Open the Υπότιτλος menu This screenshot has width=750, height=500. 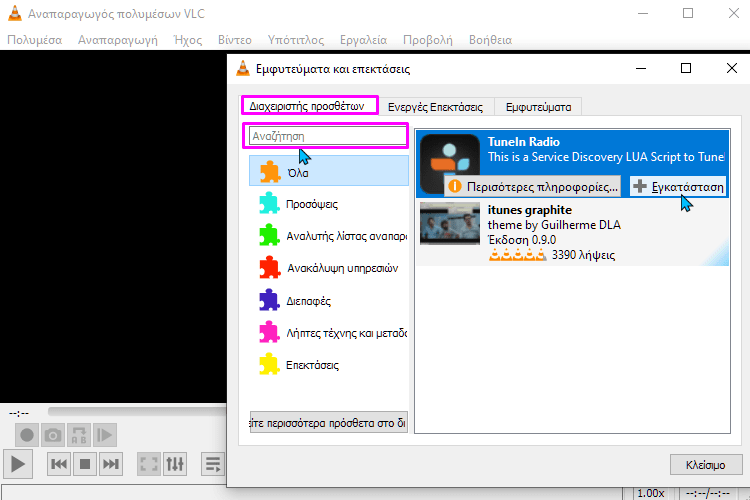pyautogui.click(x=296, y=40)
